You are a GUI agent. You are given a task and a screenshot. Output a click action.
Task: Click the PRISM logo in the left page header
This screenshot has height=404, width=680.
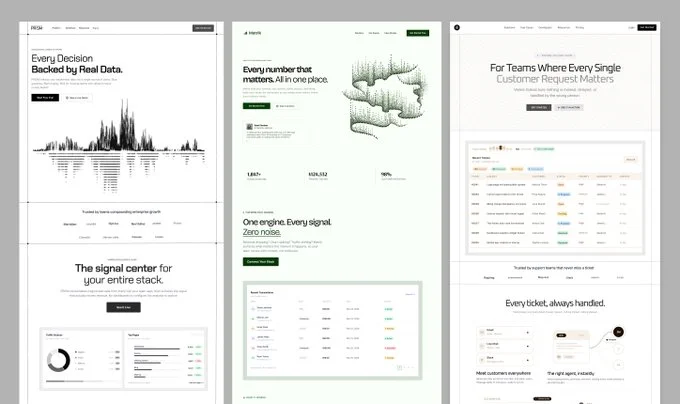(37, 28)
